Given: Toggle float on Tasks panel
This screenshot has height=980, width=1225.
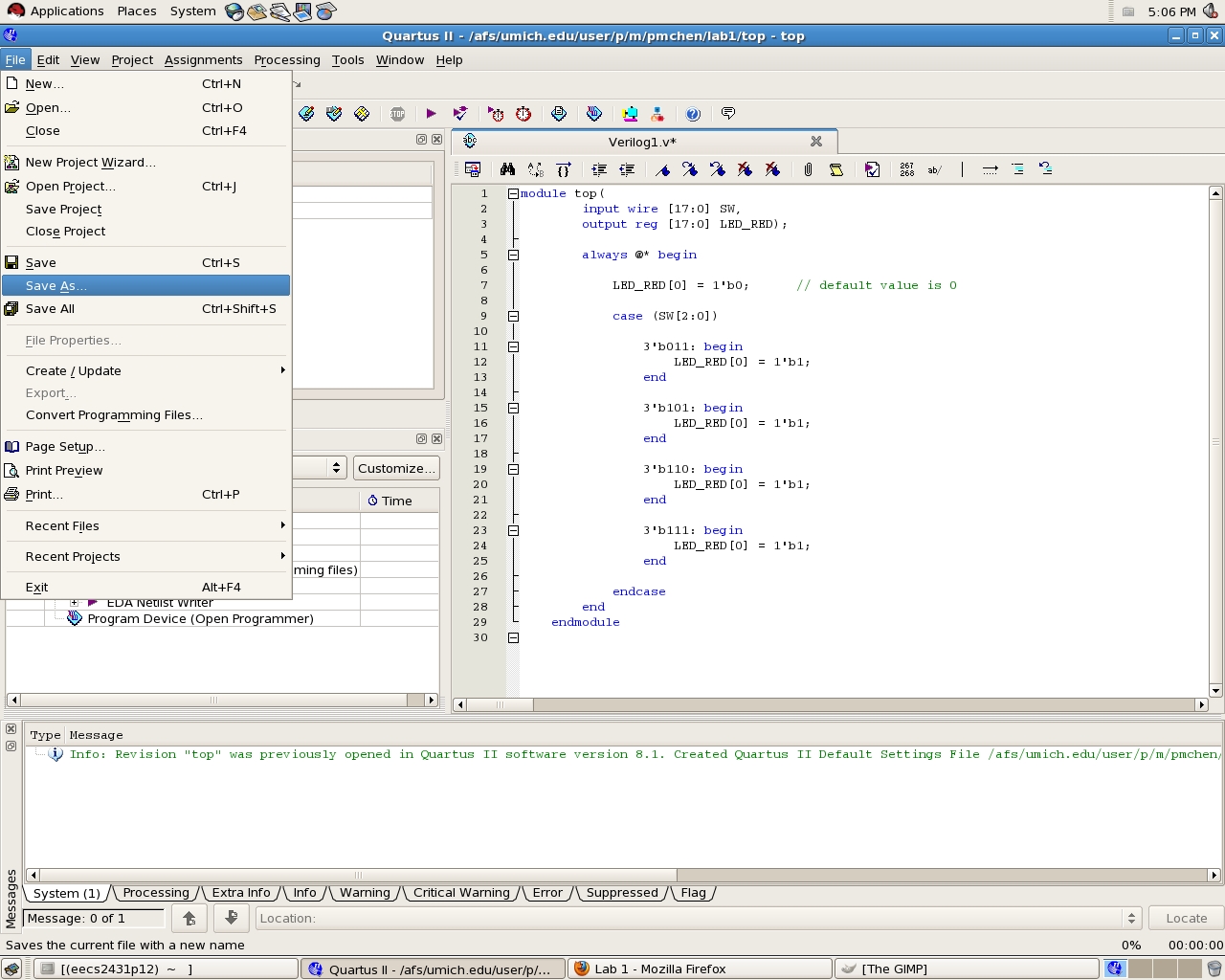Looking at the screenshot, I should click(421, 439).
